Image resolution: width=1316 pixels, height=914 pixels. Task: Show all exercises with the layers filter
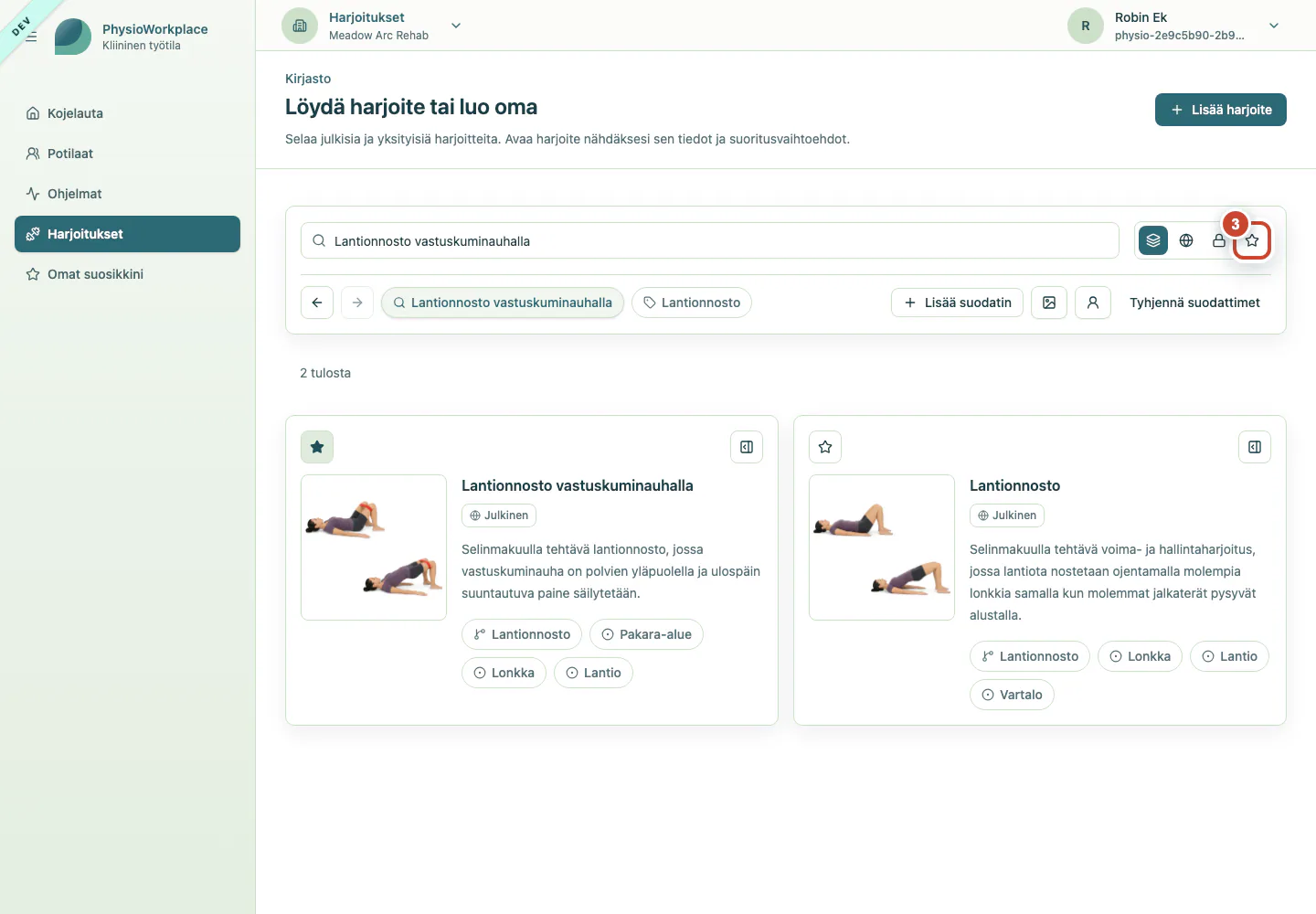pyautogui.click(x=1153, y=240)
